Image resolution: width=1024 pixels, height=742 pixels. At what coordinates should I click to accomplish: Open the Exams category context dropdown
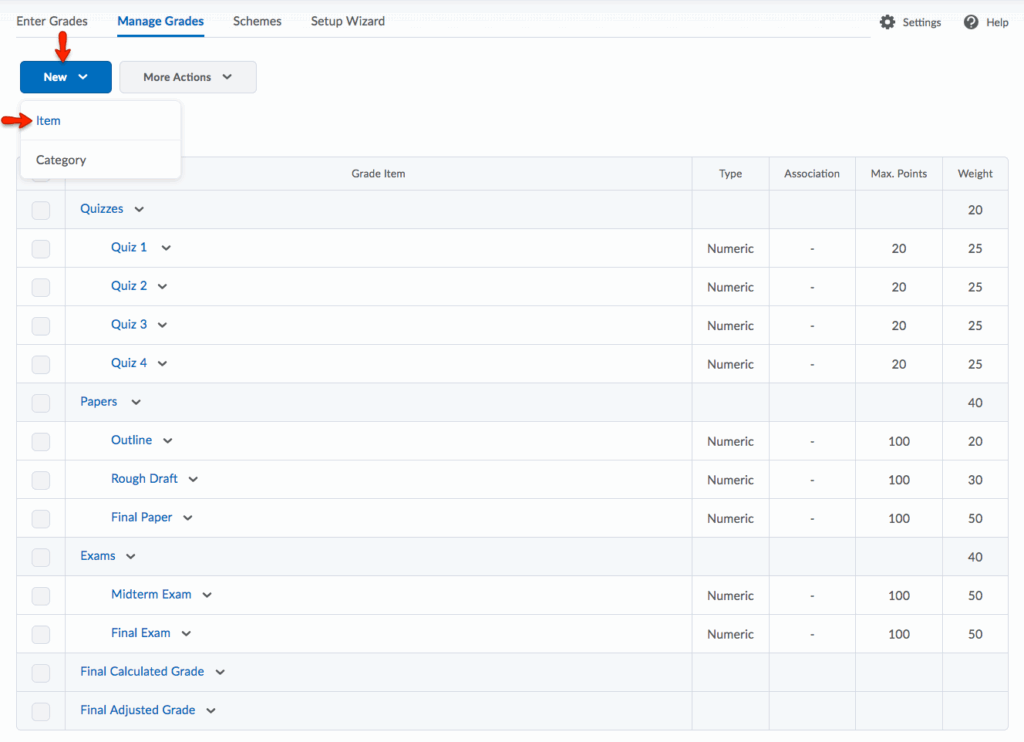(130, 556)
